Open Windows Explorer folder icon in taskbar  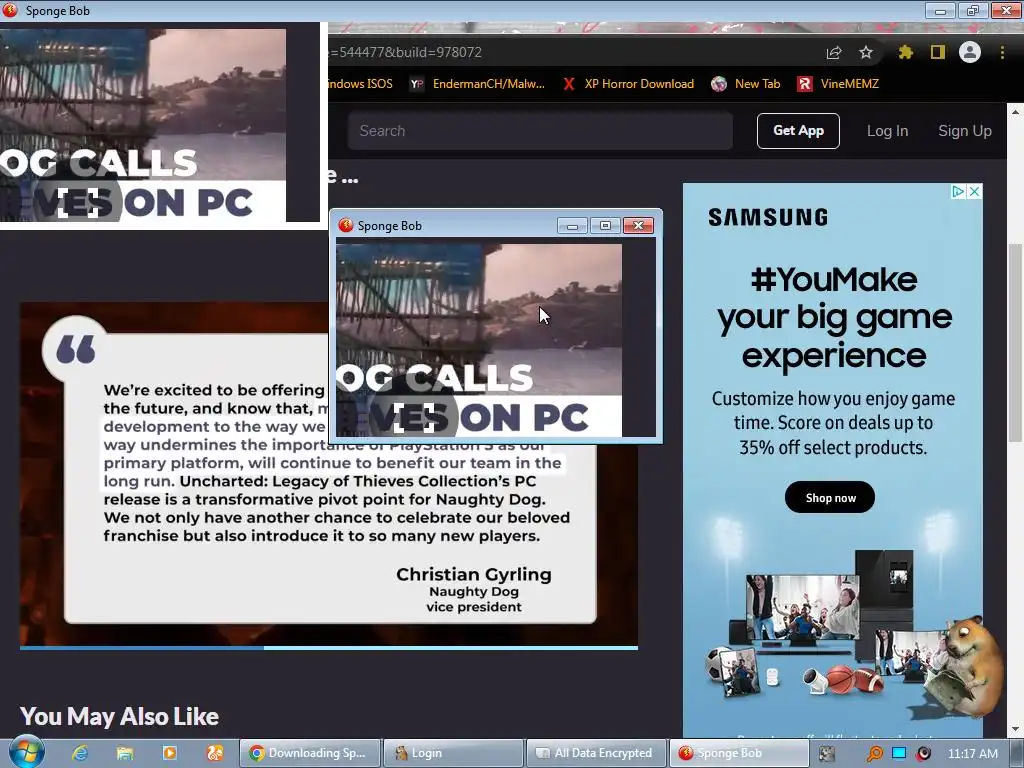[x=125, y=753]
